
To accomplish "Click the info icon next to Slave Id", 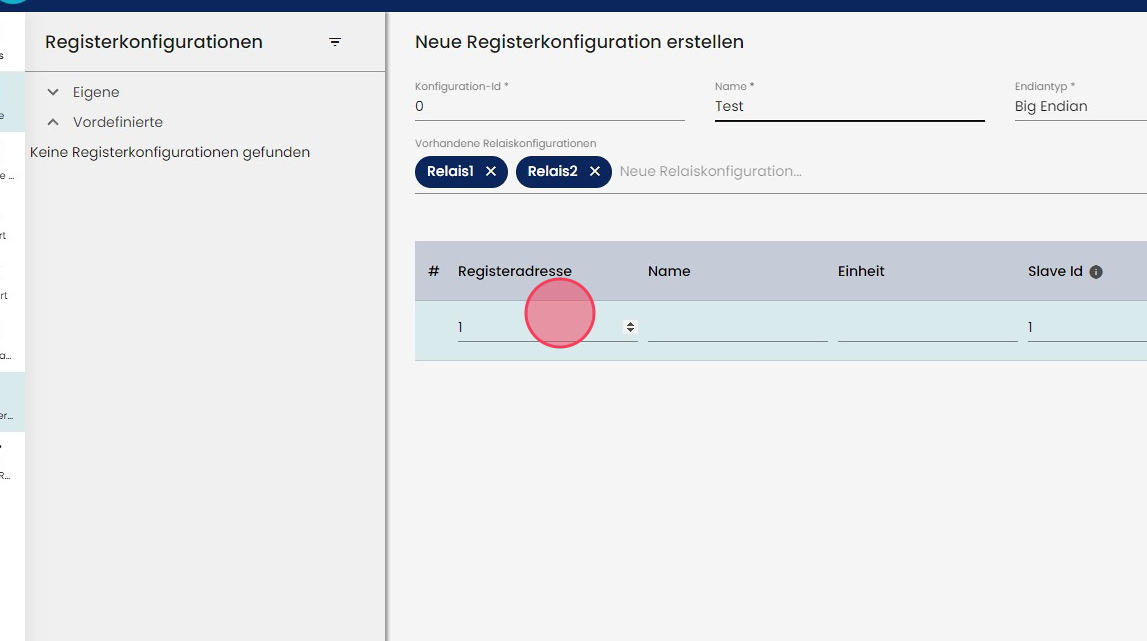I will 1096,272.
